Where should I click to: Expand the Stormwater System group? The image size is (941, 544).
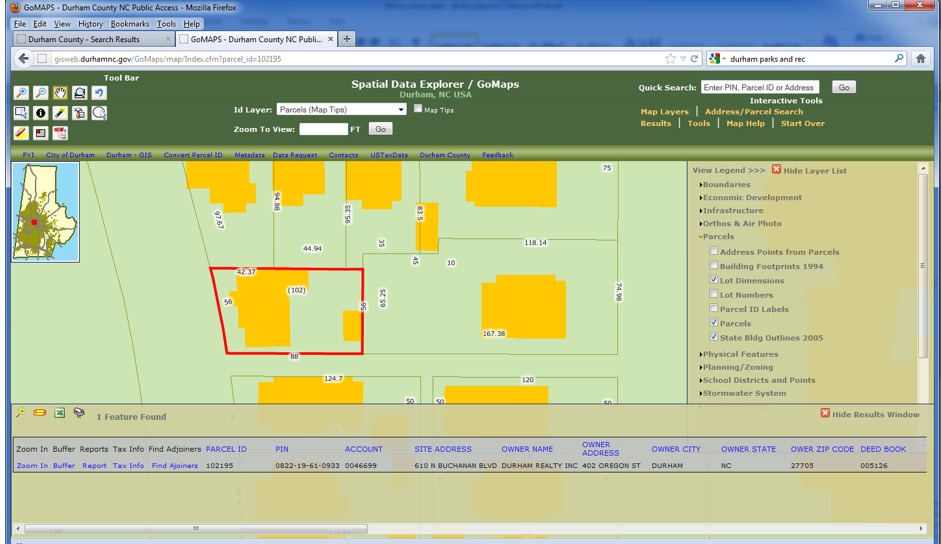tap(742, 393)
